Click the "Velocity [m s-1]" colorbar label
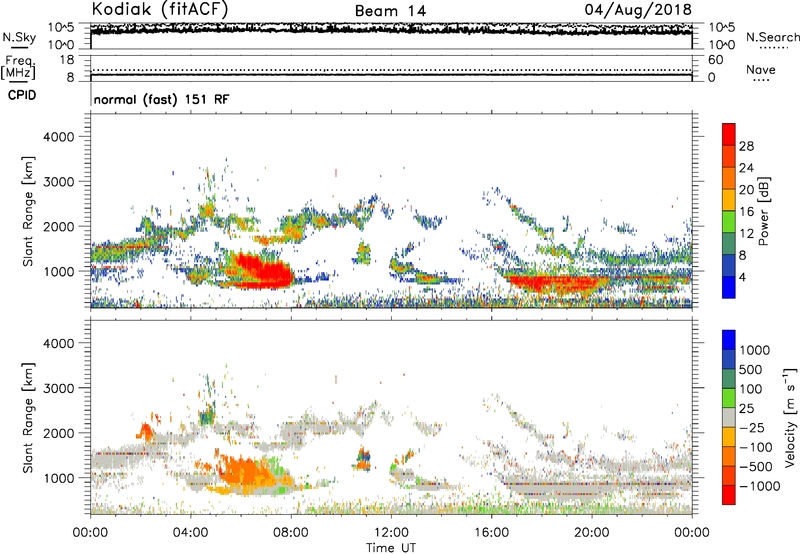Image resolution: width=800 pixels, height=554 pixels. 790,417
